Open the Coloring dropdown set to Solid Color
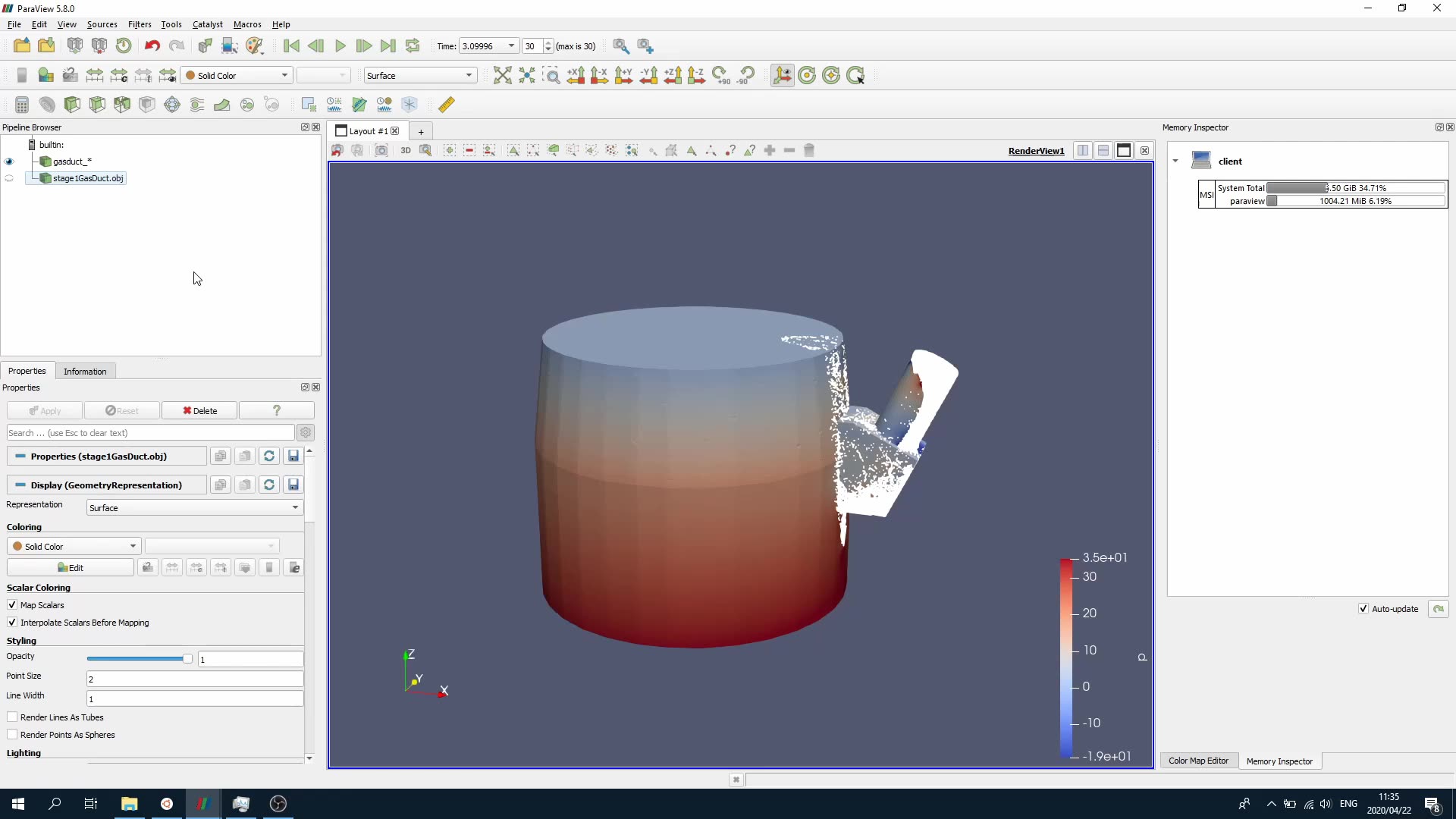Screen dimensions: 1456x819 point(73,545)
